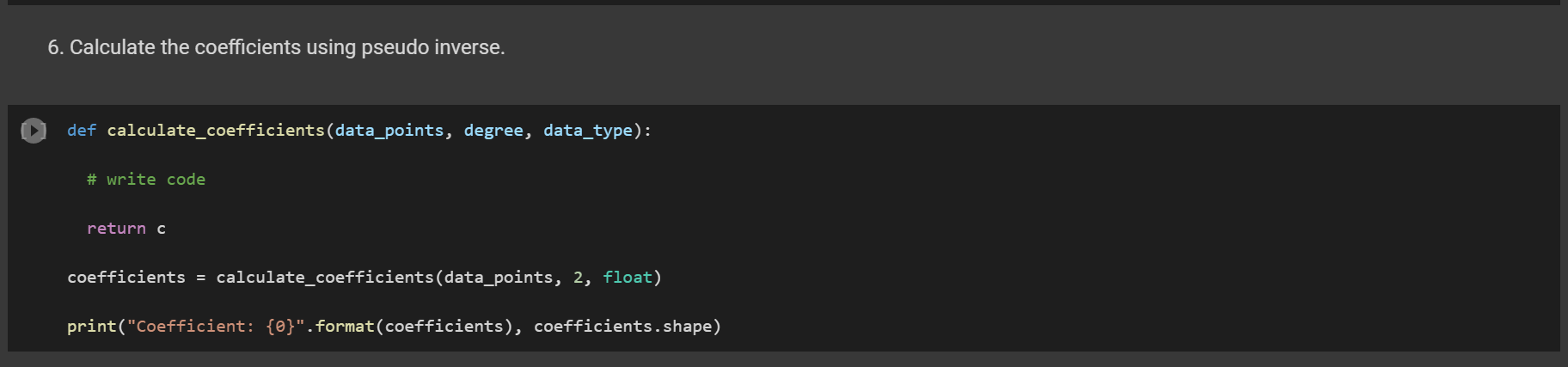Run the calculate_coefficients code cell
Image resolution: width=1568 pixels, height=367 pixels.
tap(34, 131)
